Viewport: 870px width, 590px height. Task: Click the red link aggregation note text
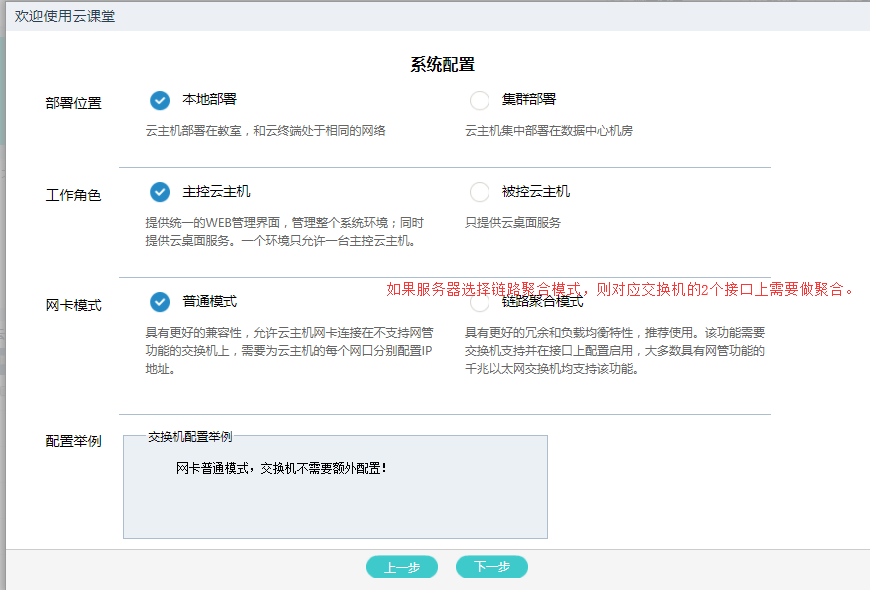(621, 290)
